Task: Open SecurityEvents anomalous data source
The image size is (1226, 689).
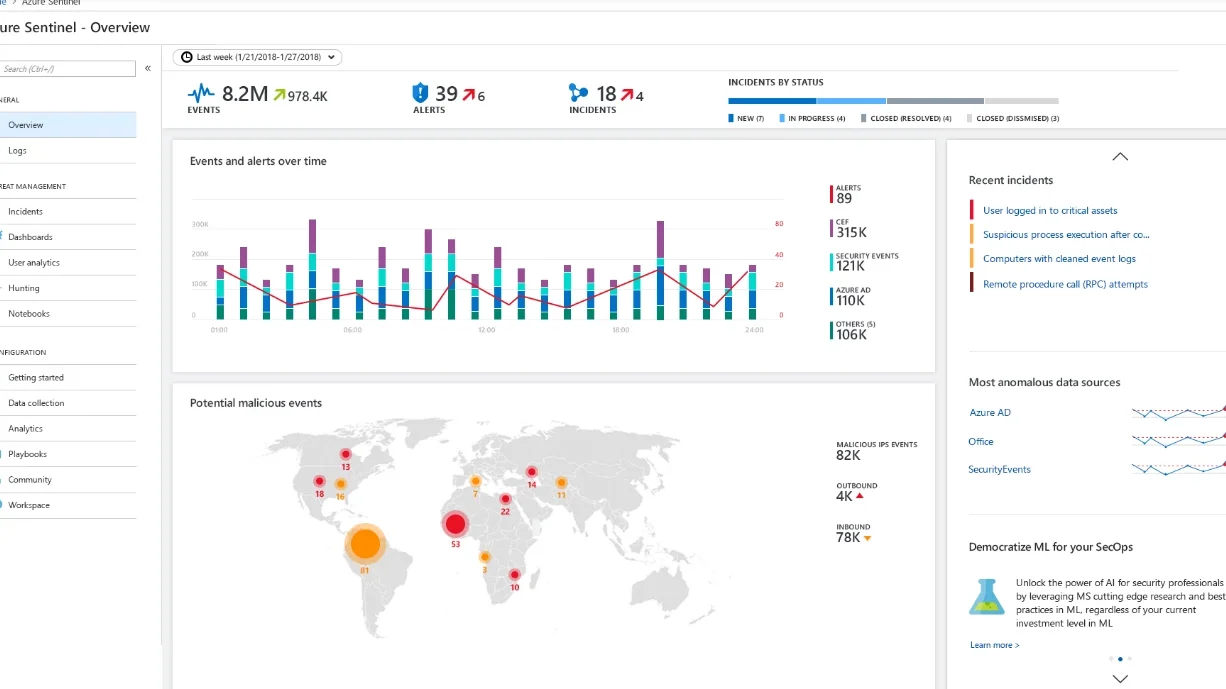Action: click(999, 469)
